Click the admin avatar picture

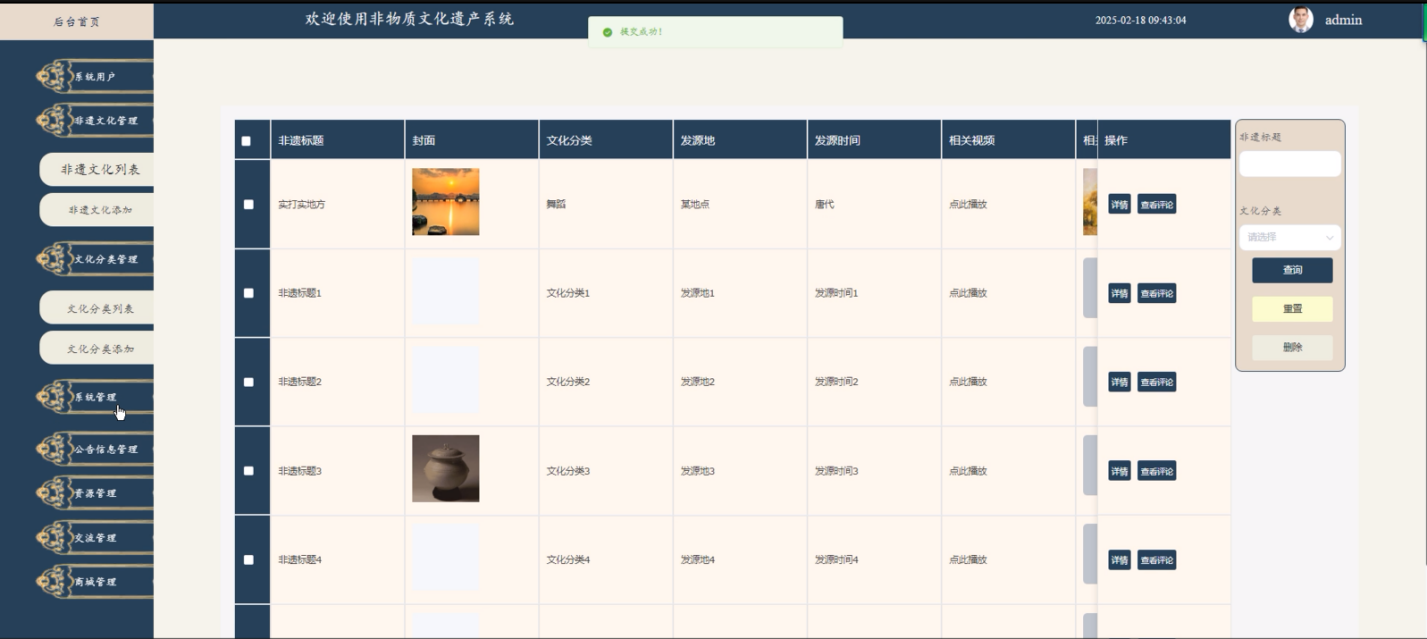click(x=1300, y=20)
